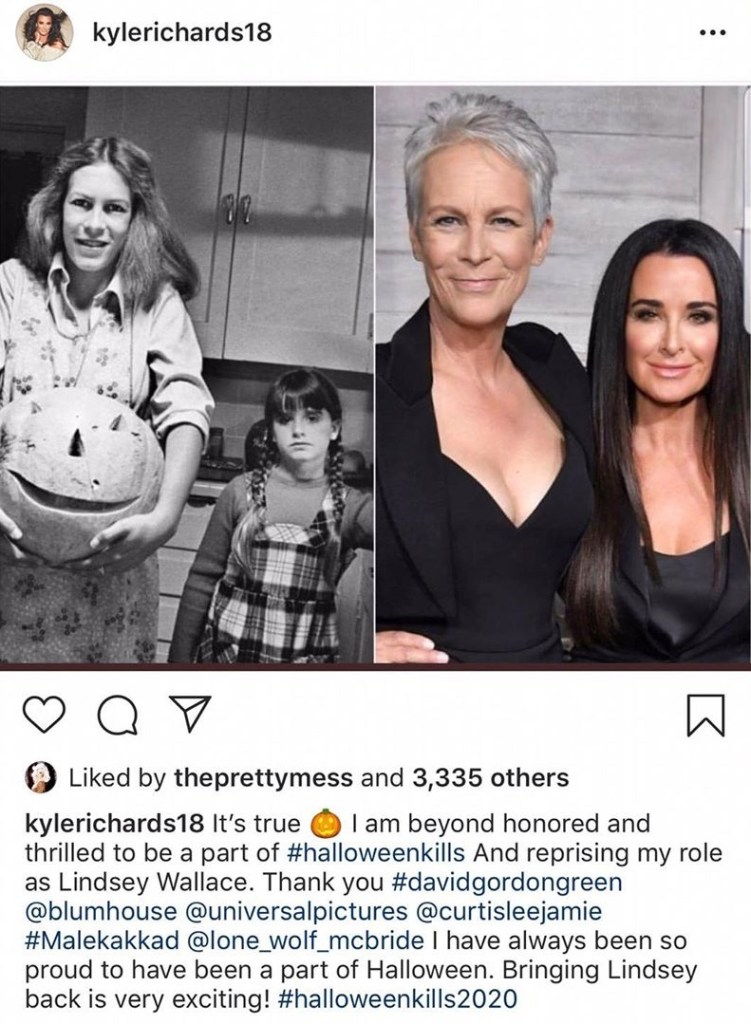Like the post with heart icon
This screenshot has height=1024, width=751.
[46, 716]
